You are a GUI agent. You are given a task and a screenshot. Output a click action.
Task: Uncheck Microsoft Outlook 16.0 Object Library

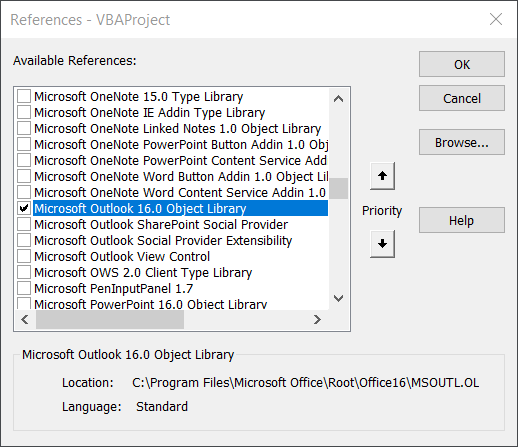pos(24,208)
